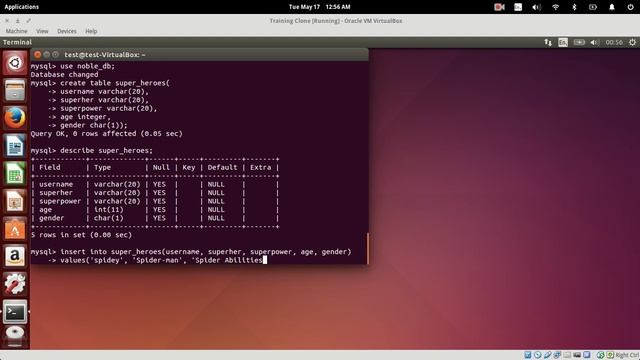This screenshot has height=360, width=640.
Task: Open the disc drive icon in launcher
Action: click(x=15, y=336)
